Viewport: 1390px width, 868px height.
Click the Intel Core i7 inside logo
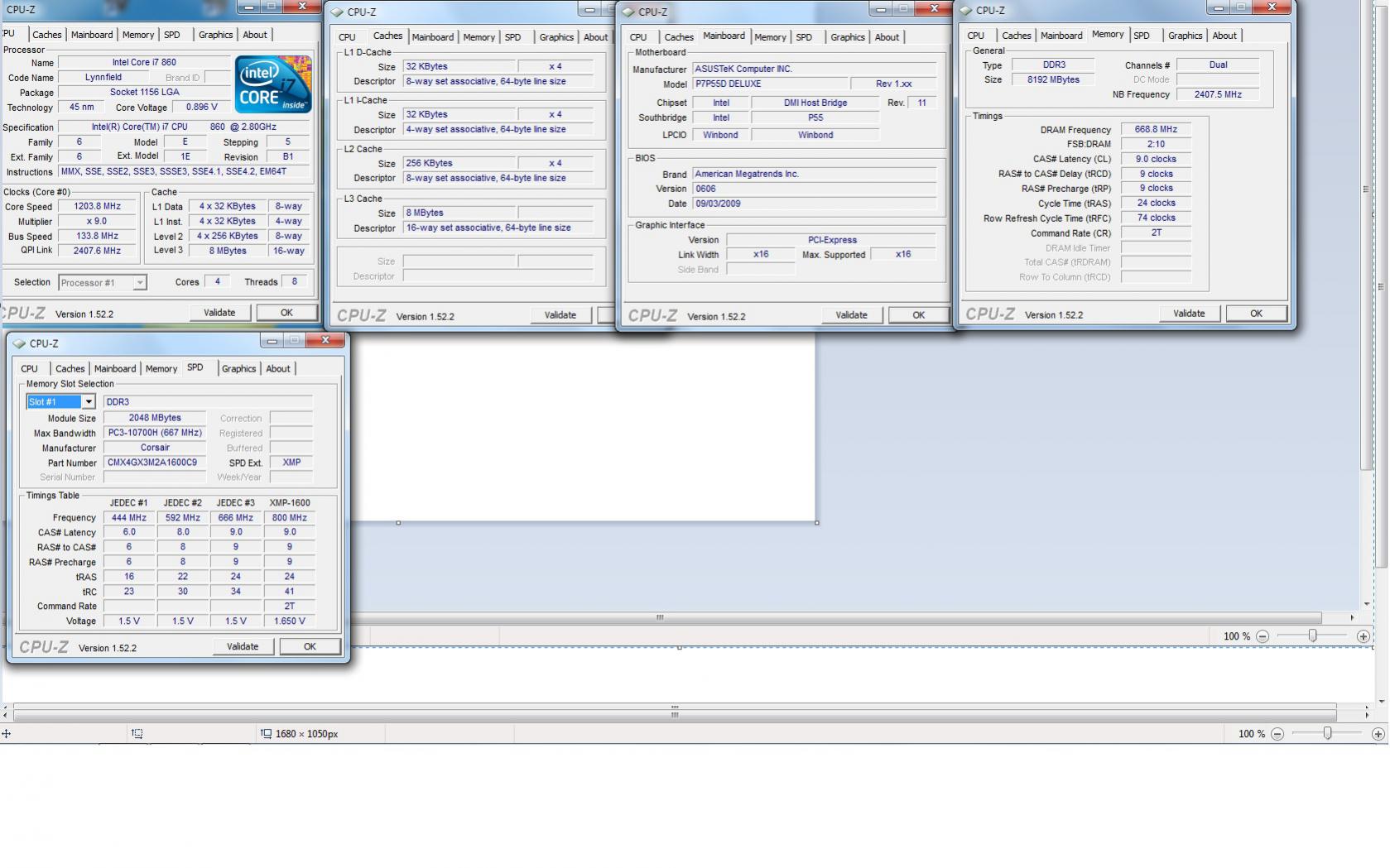pos(273,84)
